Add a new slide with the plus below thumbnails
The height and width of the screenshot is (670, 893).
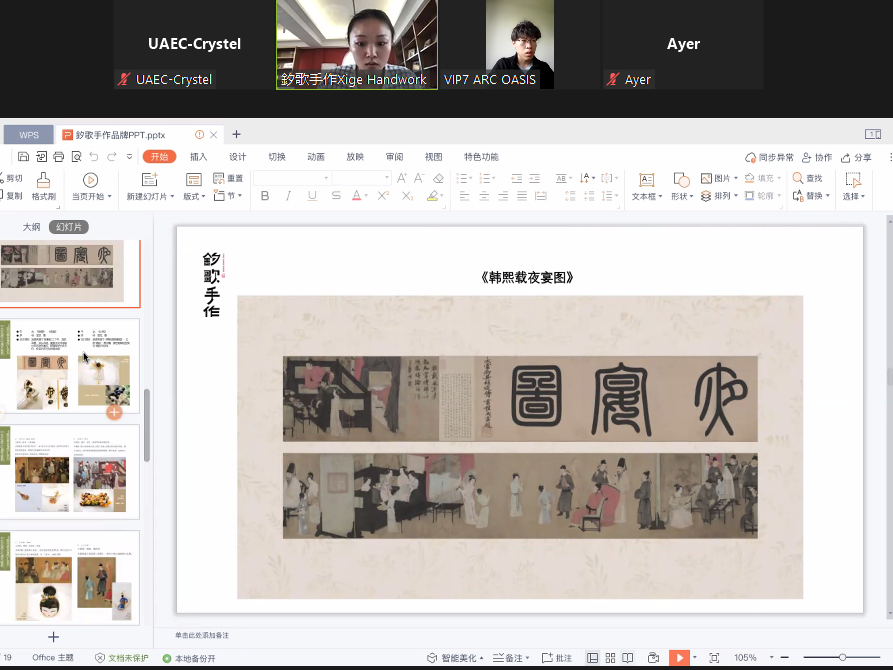(54, 637)
